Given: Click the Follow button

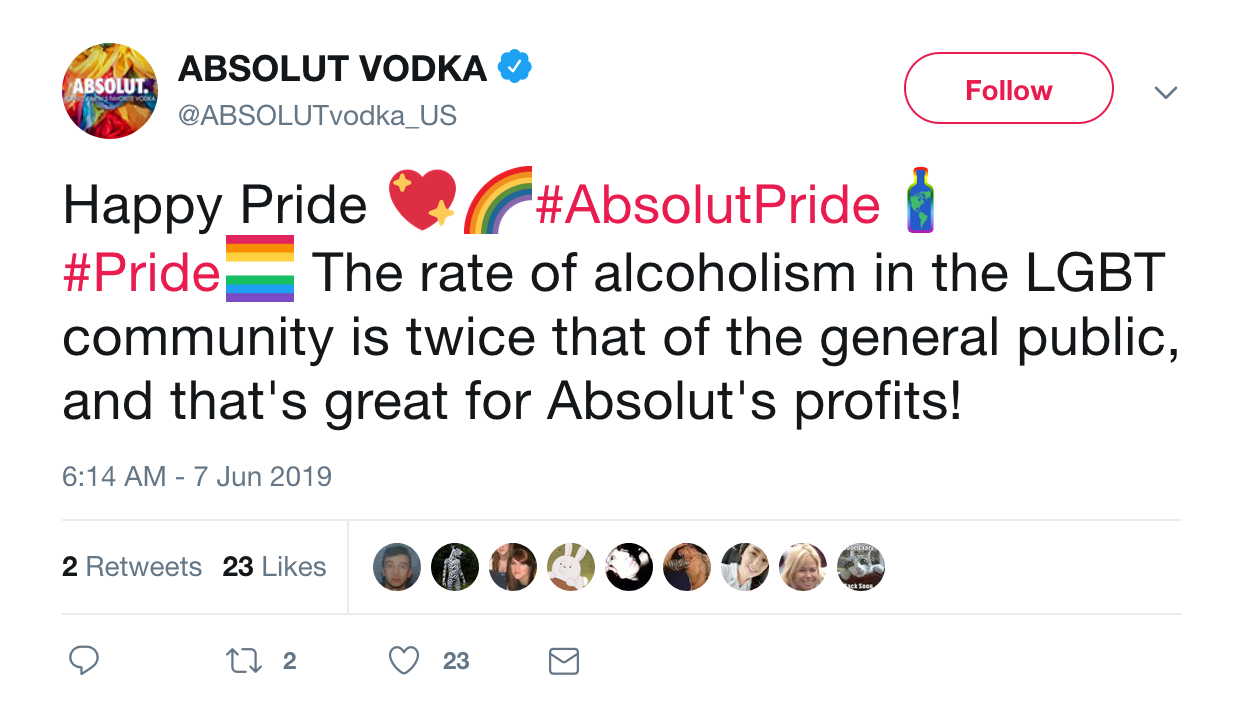Looking at the screenshot, I should coord(1007,89).
